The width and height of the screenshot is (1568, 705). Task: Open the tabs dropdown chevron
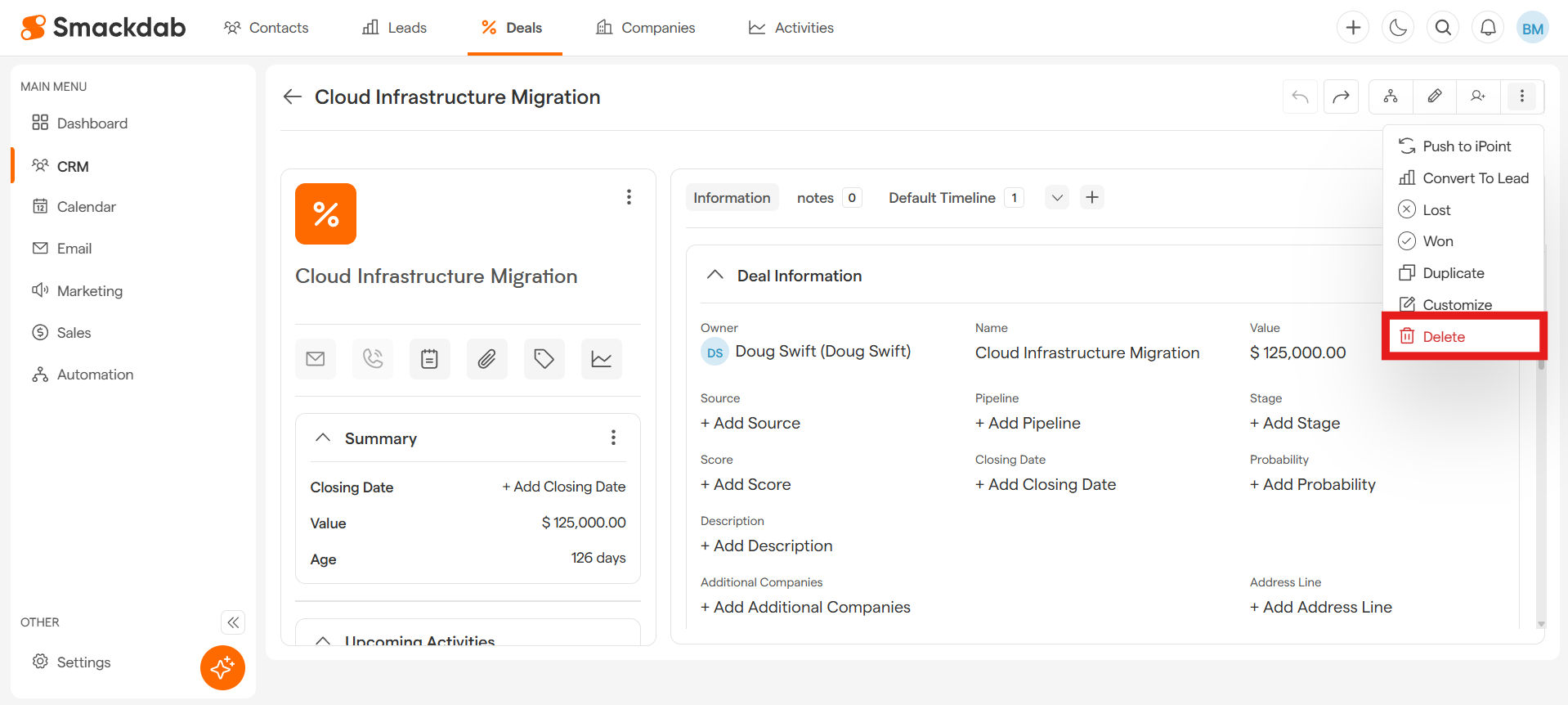1057,198
